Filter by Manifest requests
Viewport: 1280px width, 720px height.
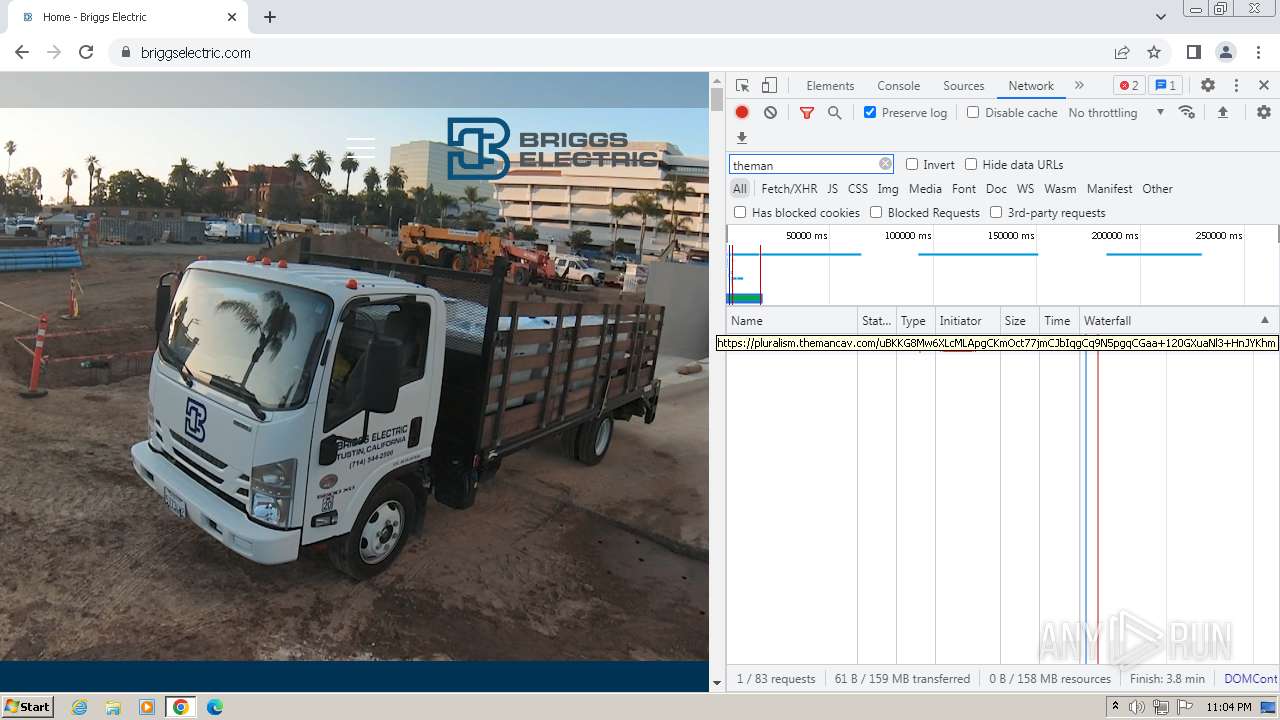pos(1110,189)
